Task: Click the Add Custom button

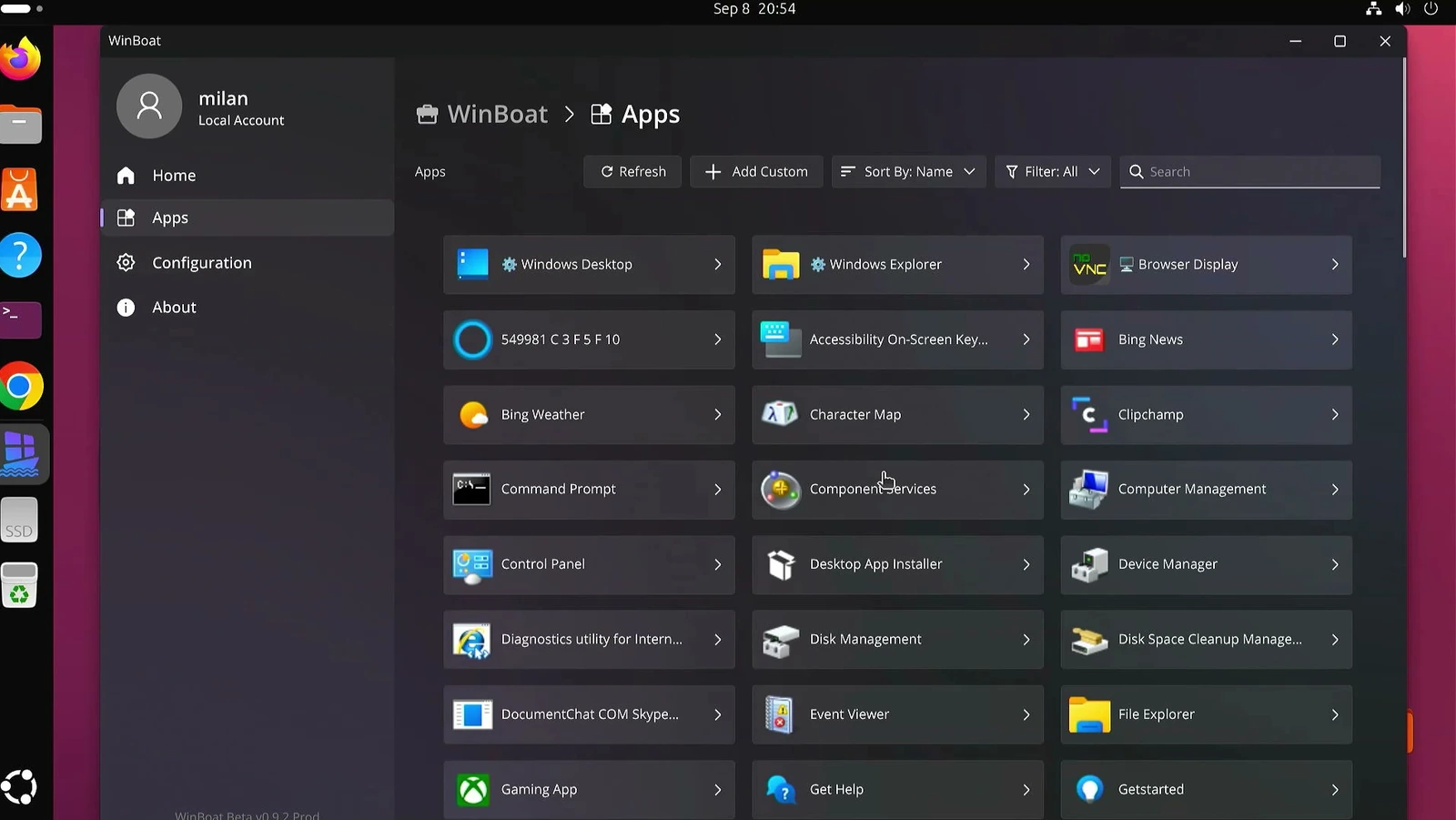Action: click(756, 171)
